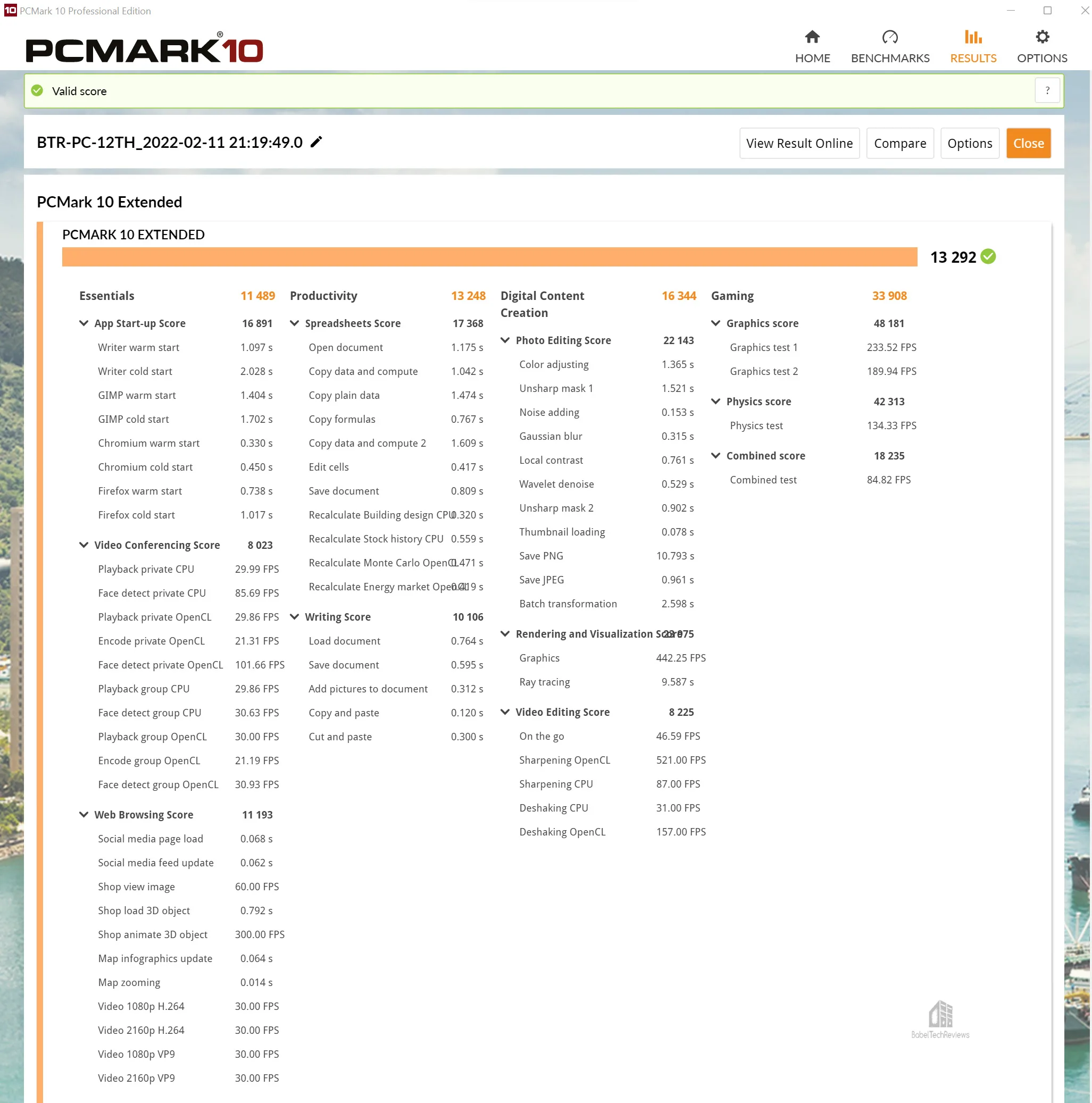Click Batch transformation row
Screen dimensions: 1092x1103
[x=606, y=604]
